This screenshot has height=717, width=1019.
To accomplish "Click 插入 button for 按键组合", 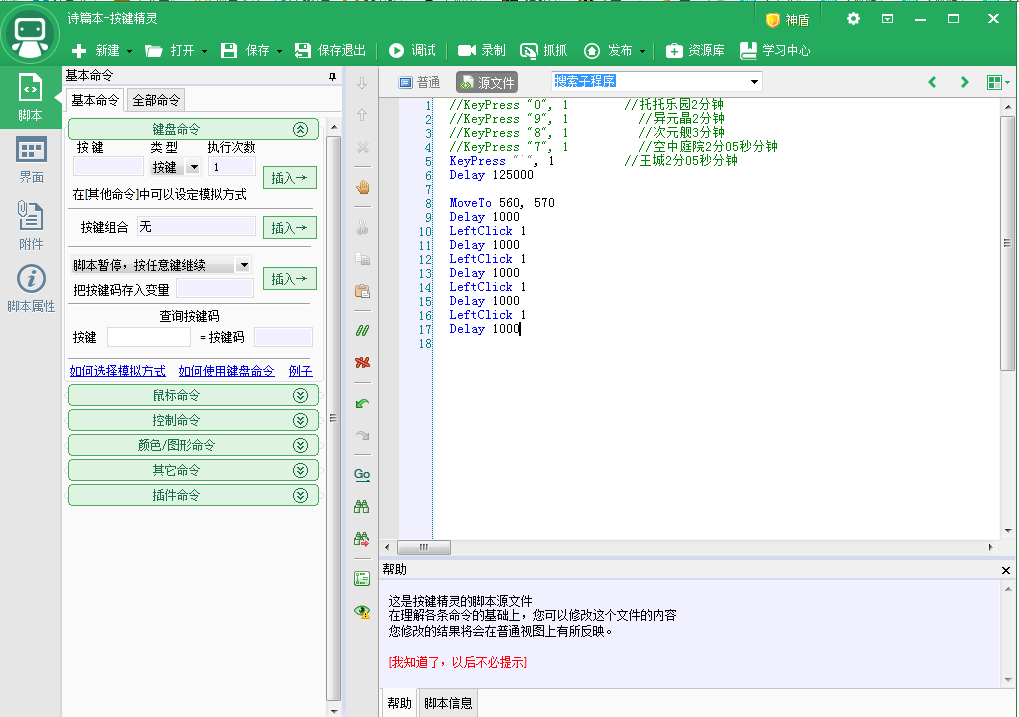I will (x=290, y=228).
